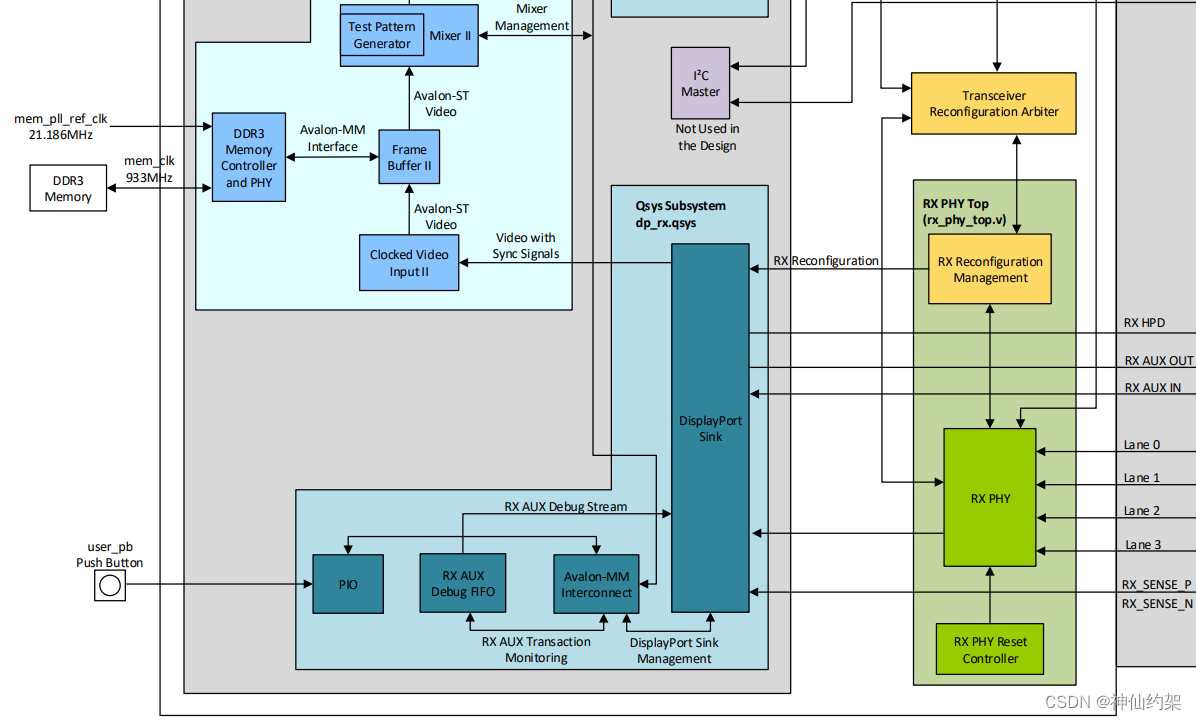1196x720 pixels.
Task: Select the Avalon-MM Interconnect tab
Action: pos(596,583)
